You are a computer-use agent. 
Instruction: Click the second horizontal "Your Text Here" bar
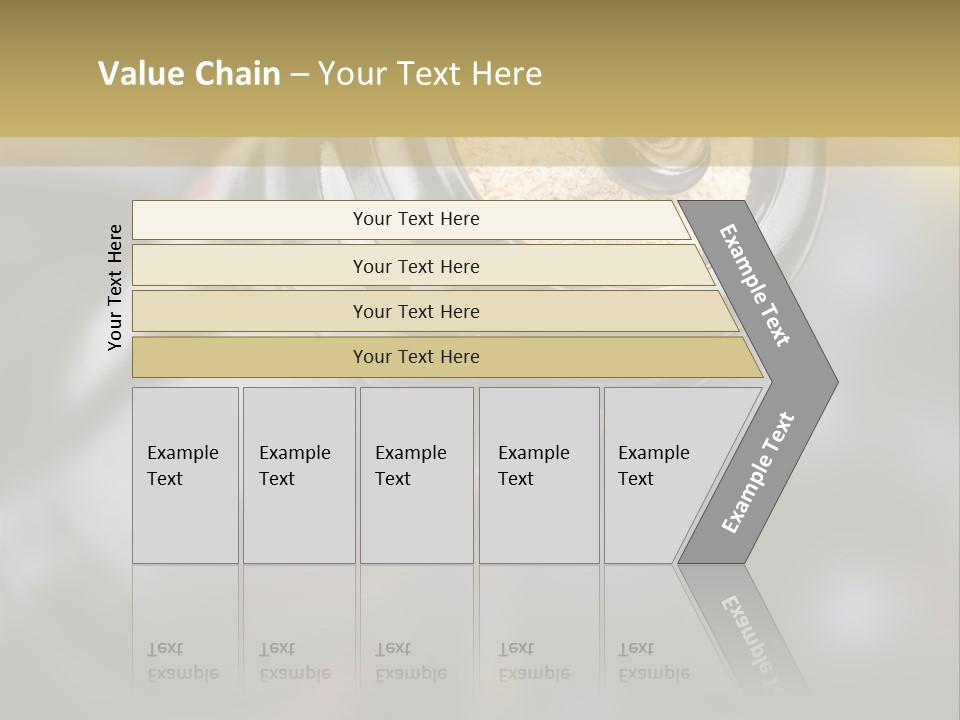pos(416,266)
